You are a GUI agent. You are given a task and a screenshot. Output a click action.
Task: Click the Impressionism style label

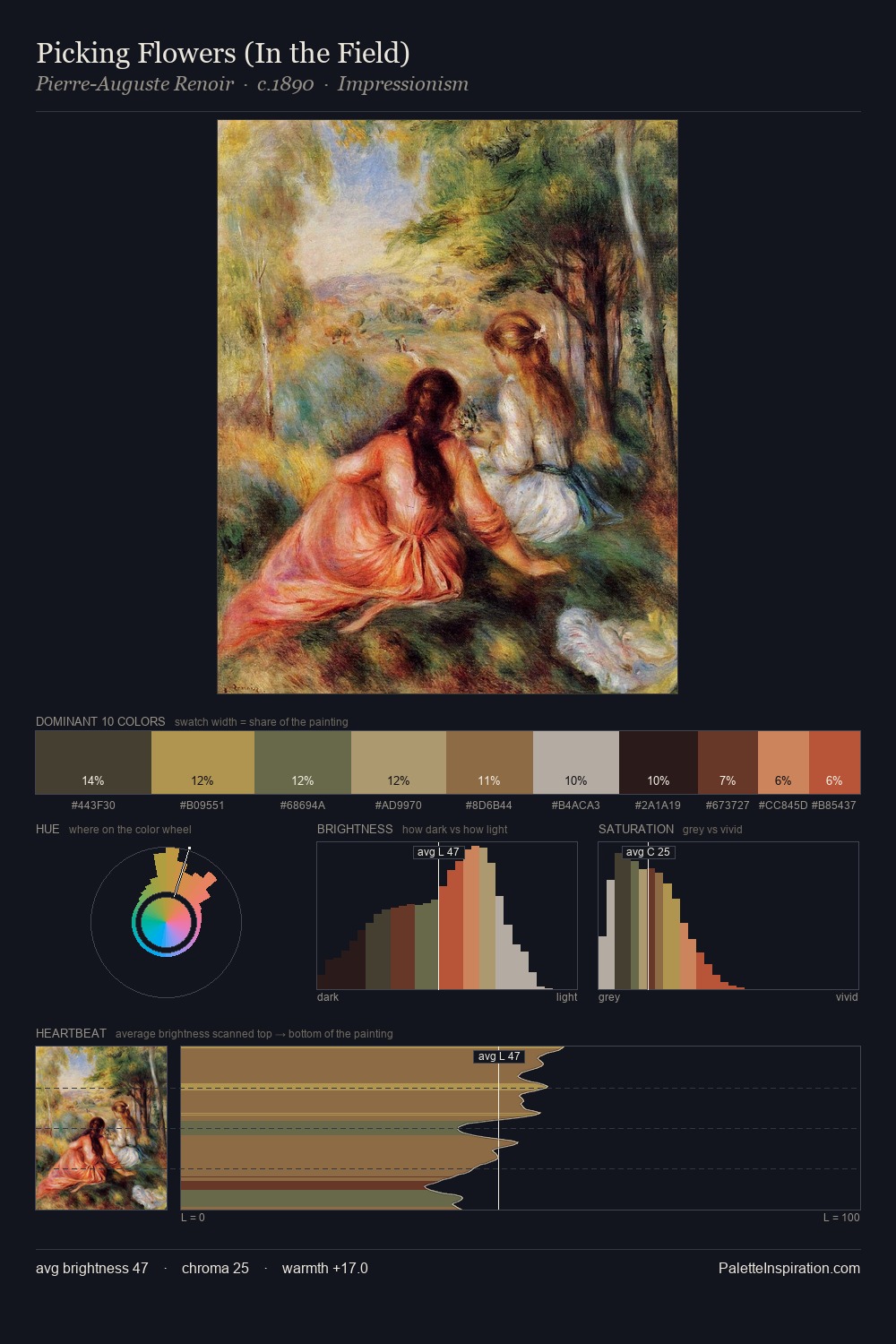(403, 84)
